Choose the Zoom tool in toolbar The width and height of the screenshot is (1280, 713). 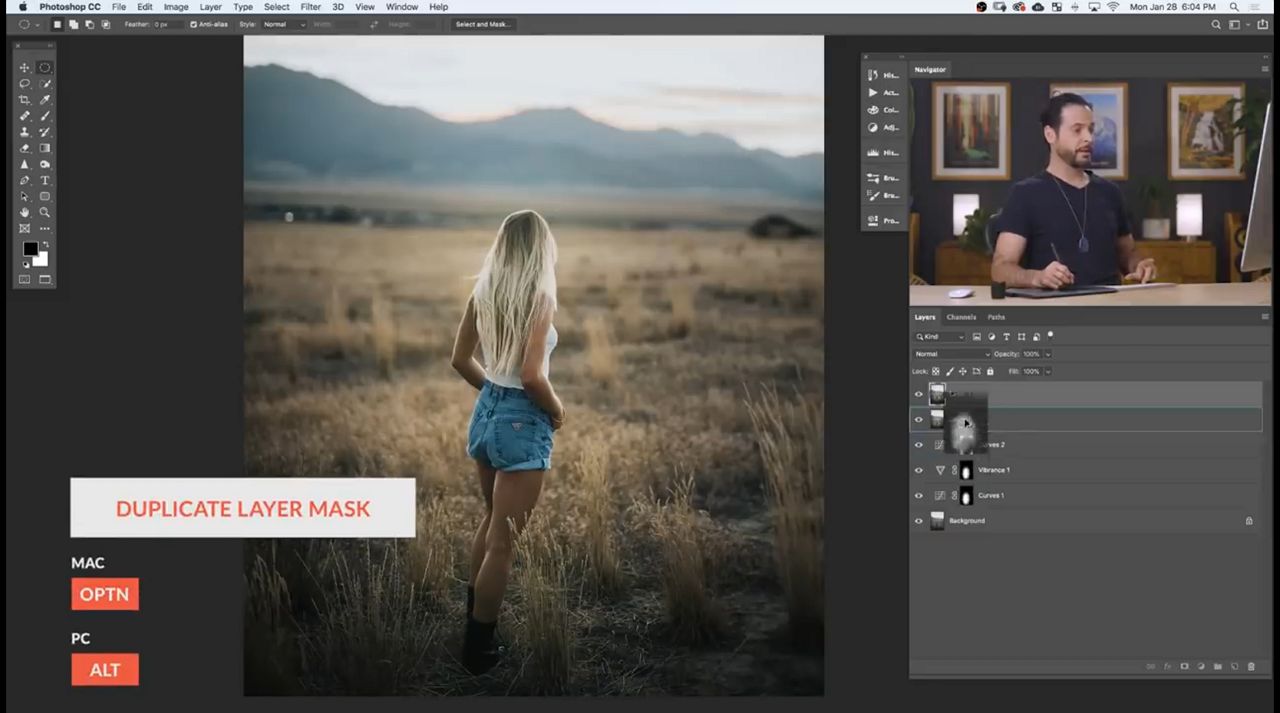[45, 212]
